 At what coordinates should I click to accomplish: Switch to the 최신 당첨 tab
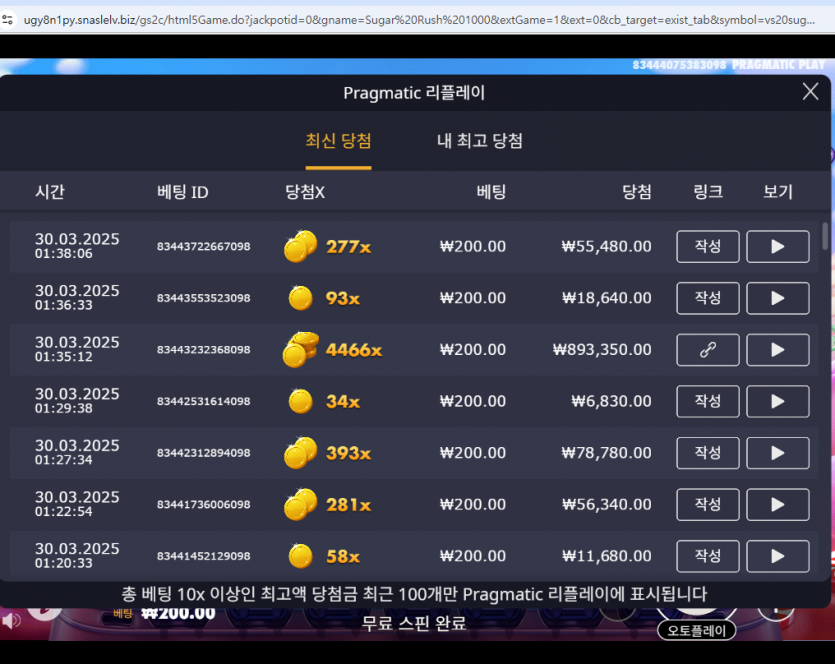[x=338, y=141]
